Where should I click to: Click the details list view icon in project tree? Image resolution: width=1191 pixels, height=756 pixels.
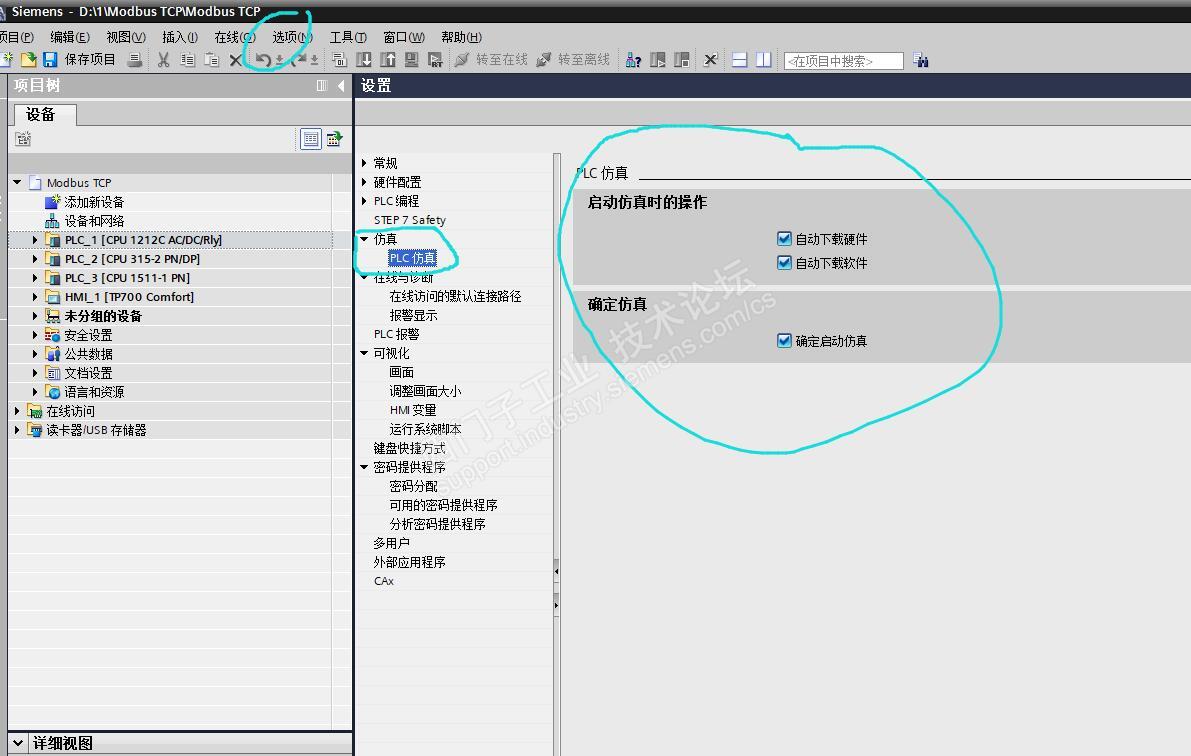tap(311, 139)
